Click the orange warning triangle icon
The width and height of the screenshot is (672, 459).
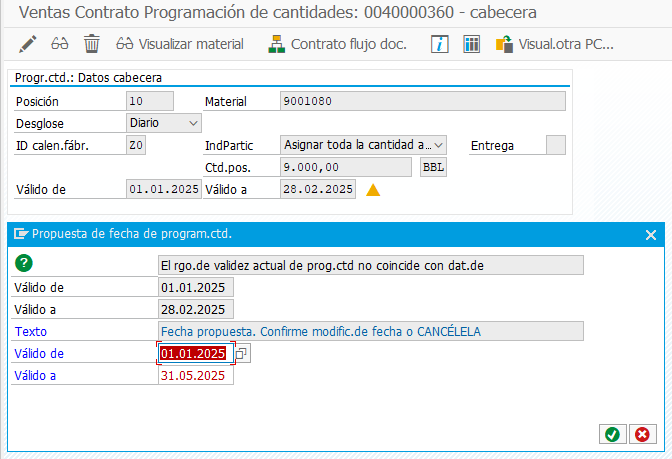pyautogui.click(x=373, y=190)
